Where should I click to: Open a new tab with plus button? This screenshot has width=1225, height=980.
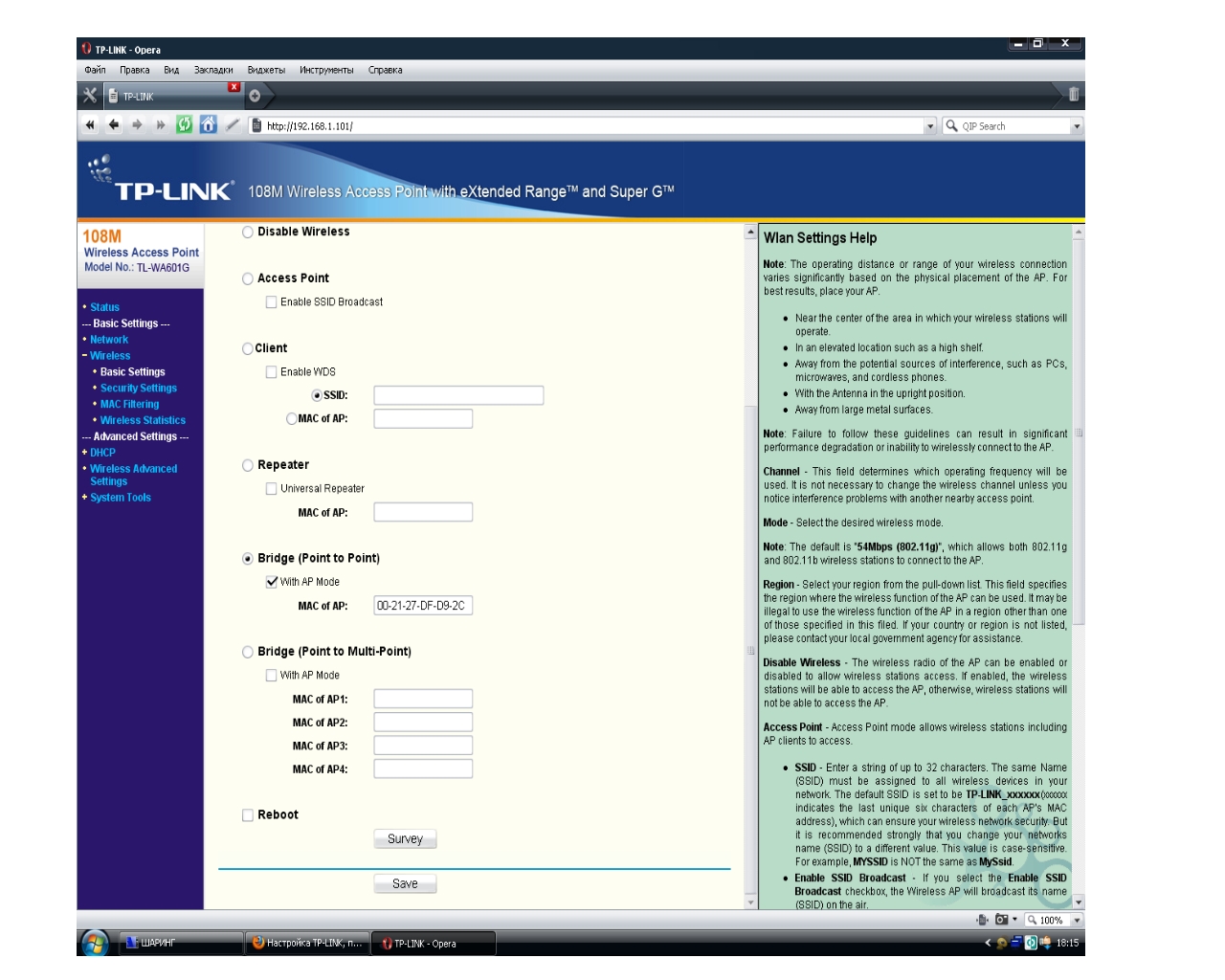[x=255, y=96]
